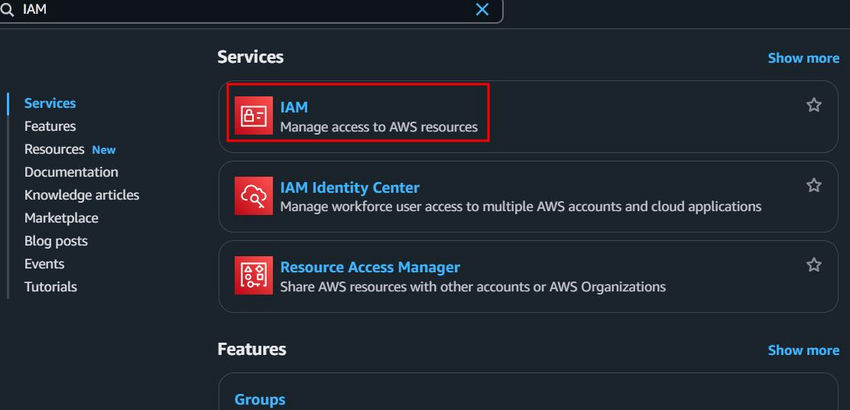Go to Documentation results

pos(71,172)
